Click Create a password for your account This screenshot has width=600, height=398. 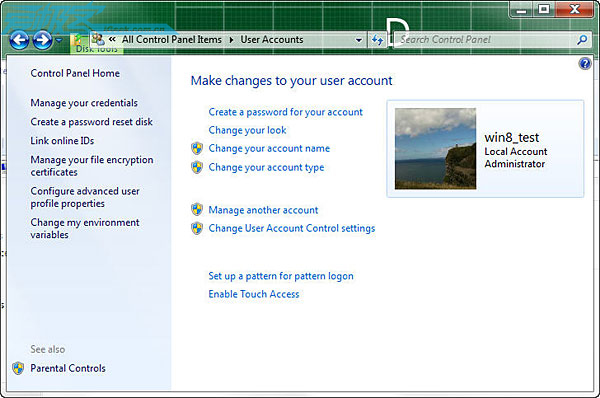(x=285, y=112)
